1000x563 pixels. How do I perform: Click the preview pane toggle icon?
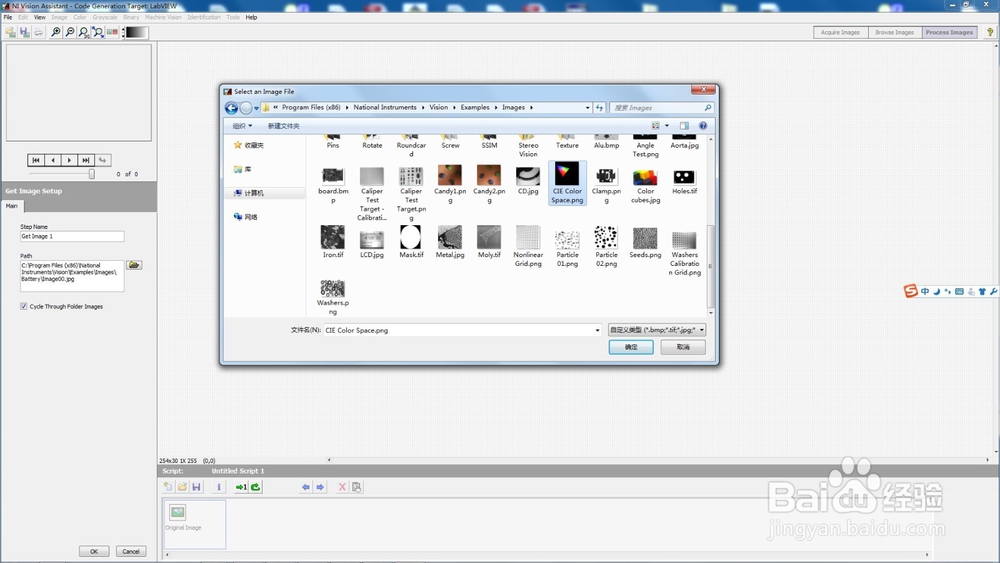click(x=684, y=126)
